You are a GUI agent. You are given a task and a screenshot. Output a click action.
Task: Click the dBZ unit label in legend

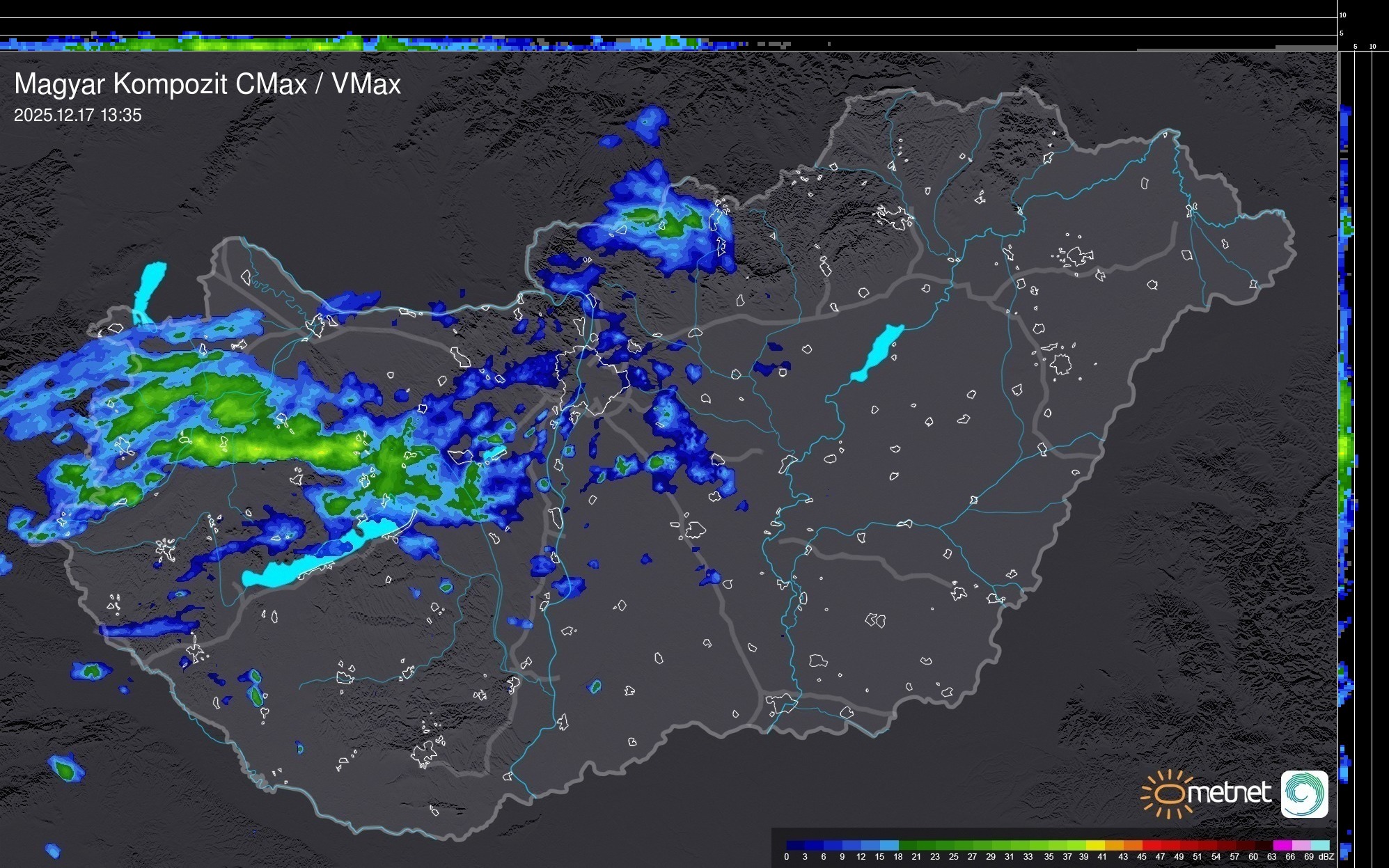pyautogui.click(x=1326, y=857)
